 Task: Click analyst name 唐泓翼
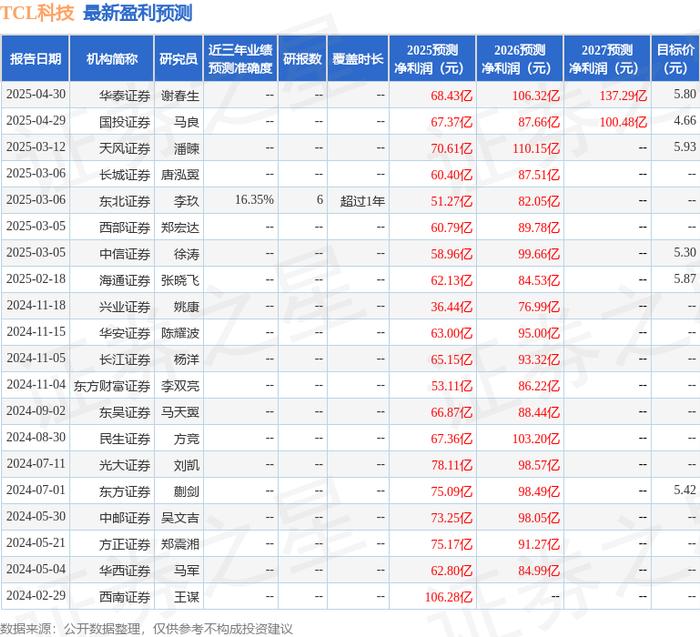[x=180, y=175]
